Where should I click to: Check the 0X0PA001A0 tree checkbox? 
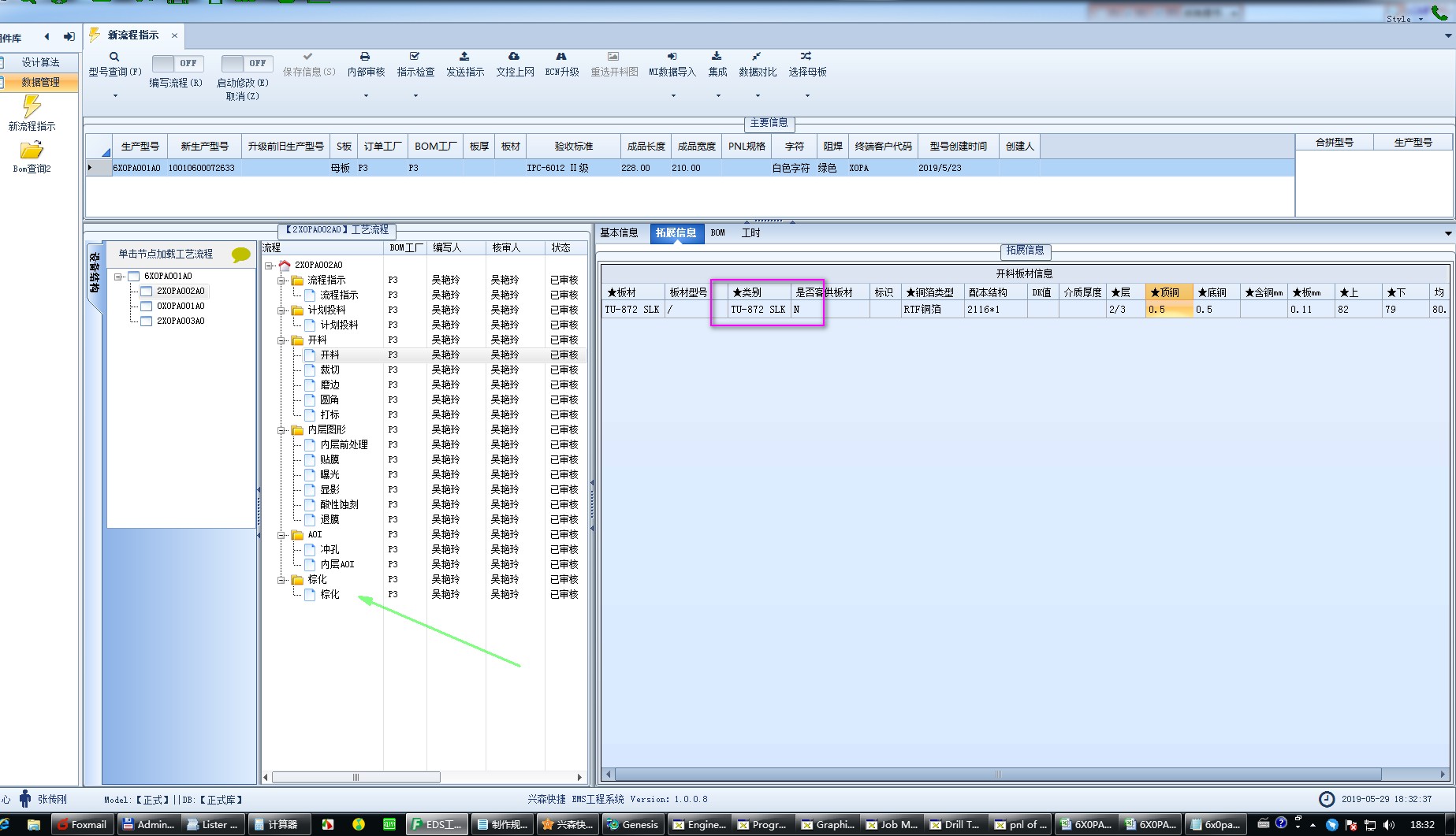click(x=147, y=307)
